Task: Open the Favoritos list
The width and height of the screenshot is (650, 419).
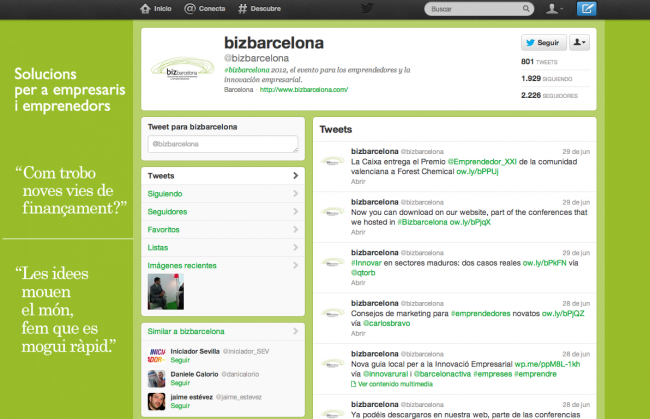Action: (223, 230)
